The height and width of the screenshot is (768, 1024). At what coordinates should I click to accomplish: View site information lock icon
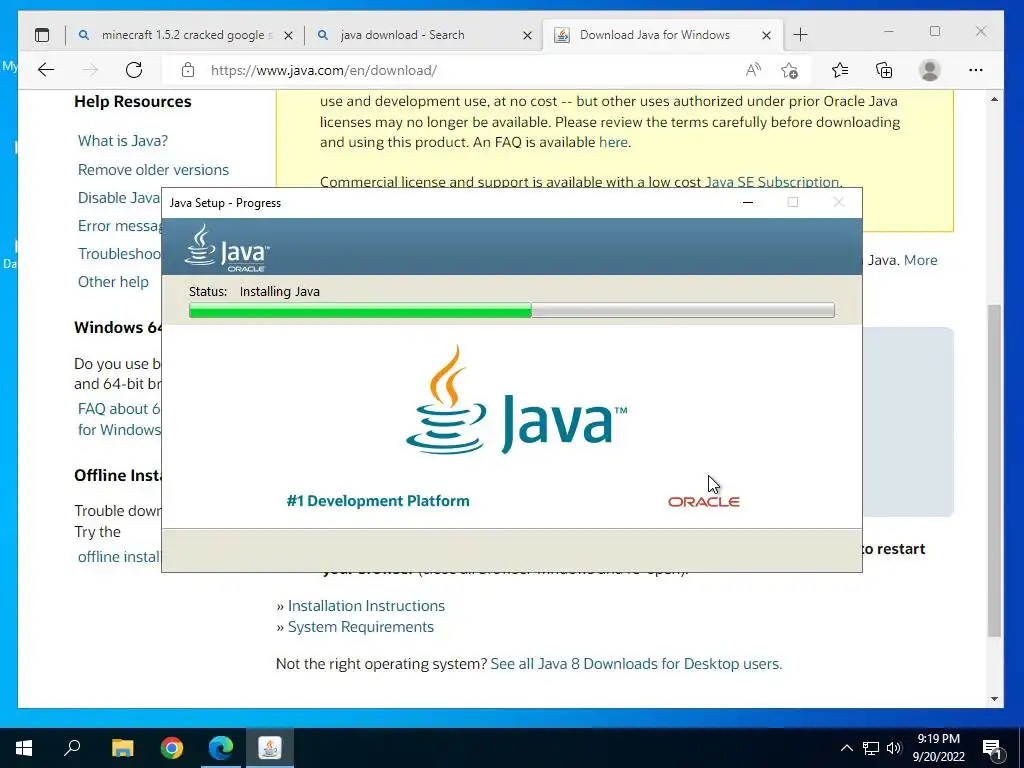pos(188,70)
